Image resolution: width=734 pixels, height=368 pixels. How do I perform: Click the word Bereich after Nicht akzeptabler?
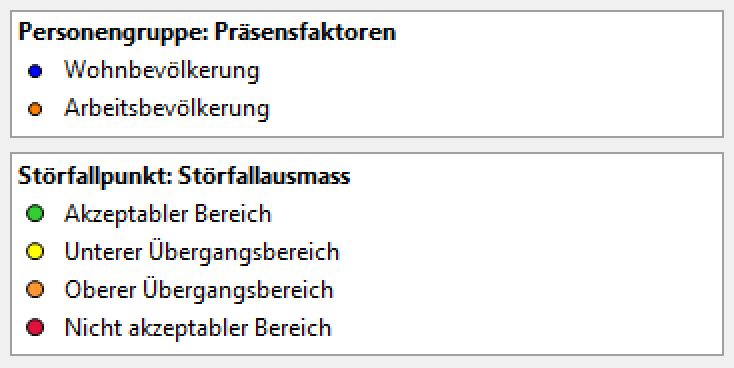tap(293, 327)
